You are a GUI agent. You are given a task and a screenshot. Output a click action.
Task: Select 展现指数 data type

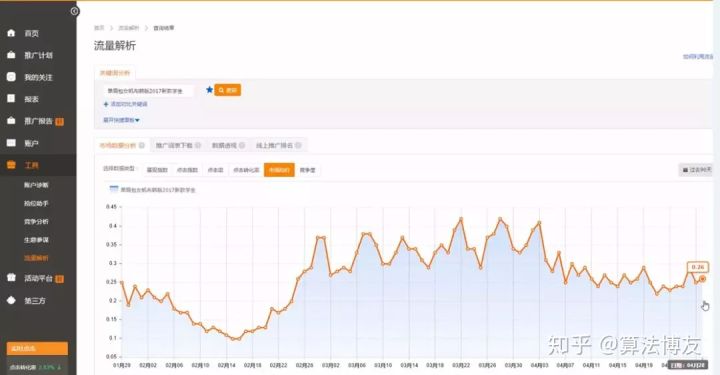click(x=157, y=170)
